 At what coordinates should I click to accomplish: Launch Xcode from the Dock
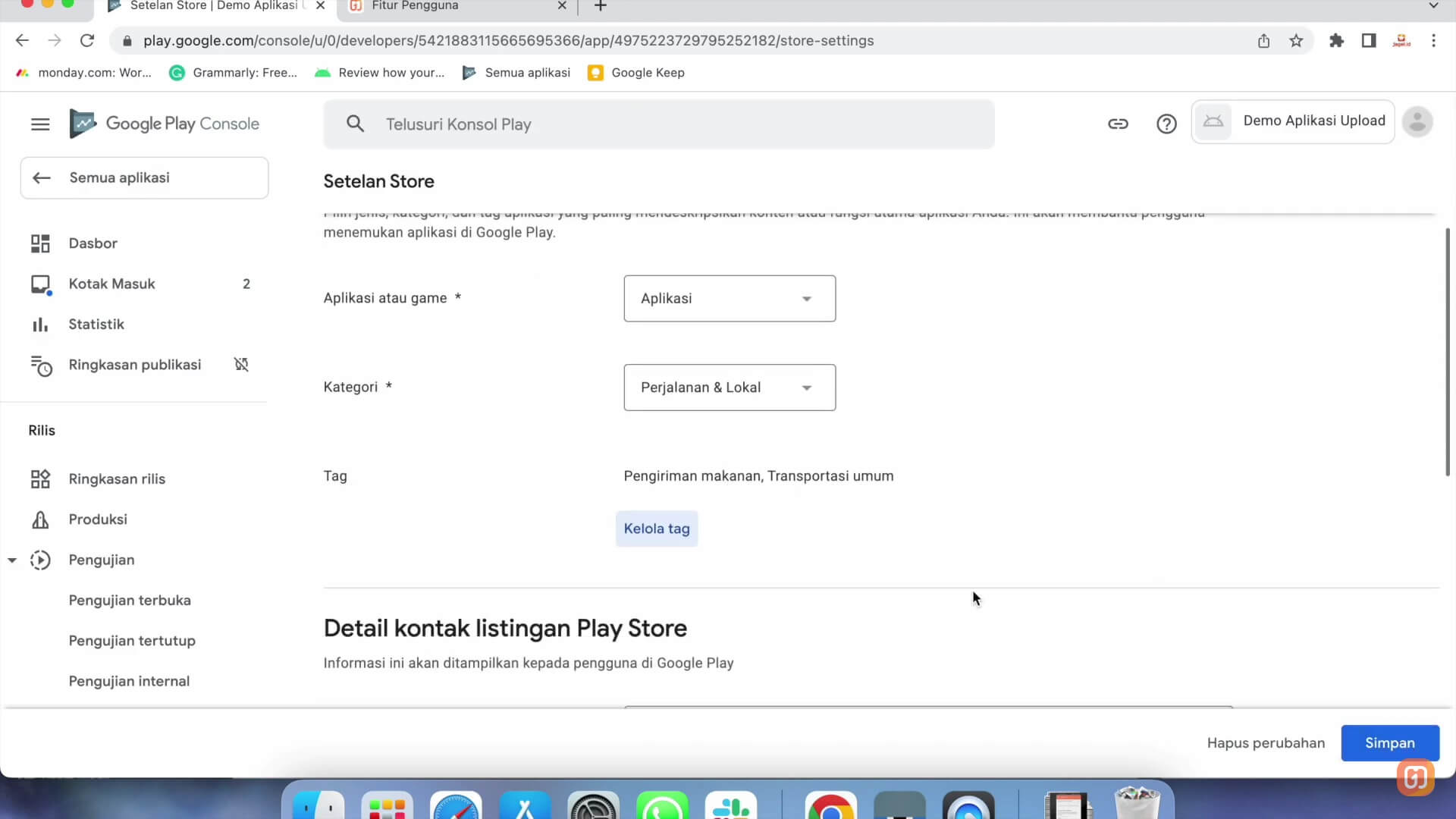[524, 805]
